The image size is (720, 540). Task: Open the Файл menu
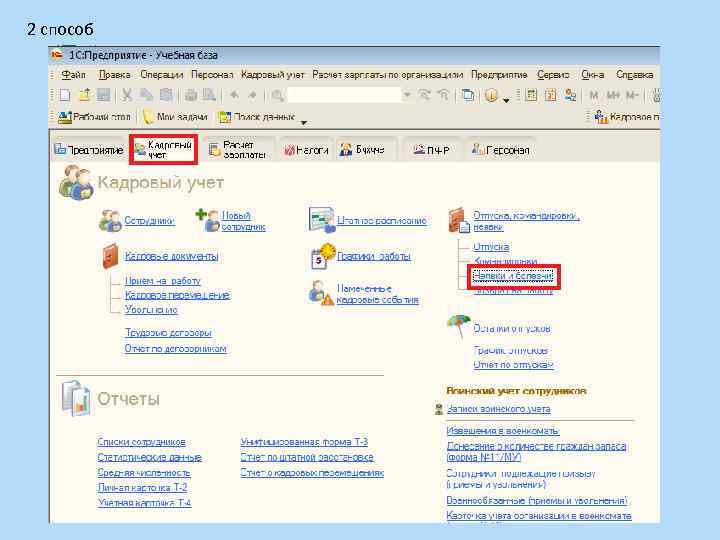[x=73, y=74]
